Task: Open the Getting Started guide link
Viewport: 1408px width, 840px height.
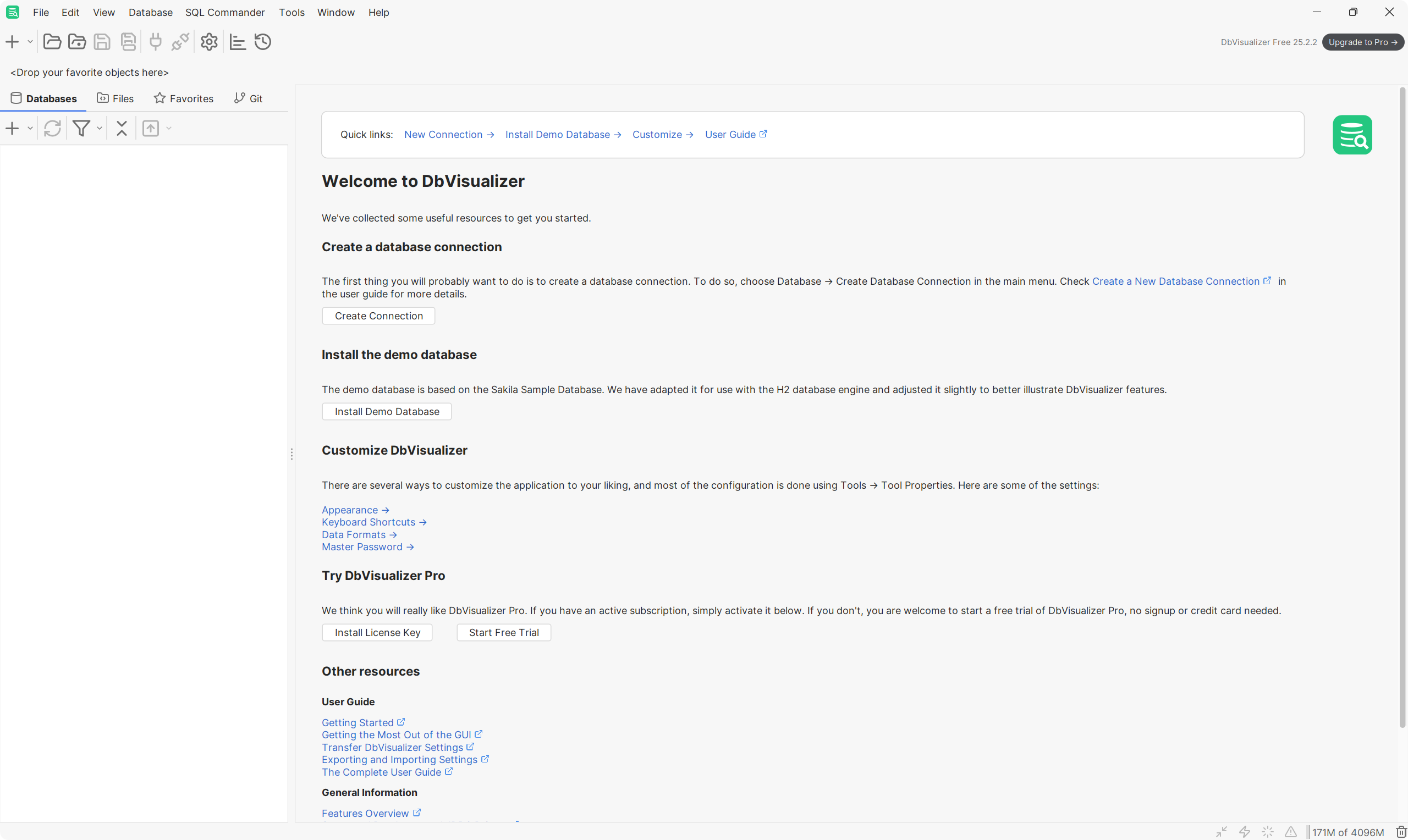Action: (x=363, y=723)
